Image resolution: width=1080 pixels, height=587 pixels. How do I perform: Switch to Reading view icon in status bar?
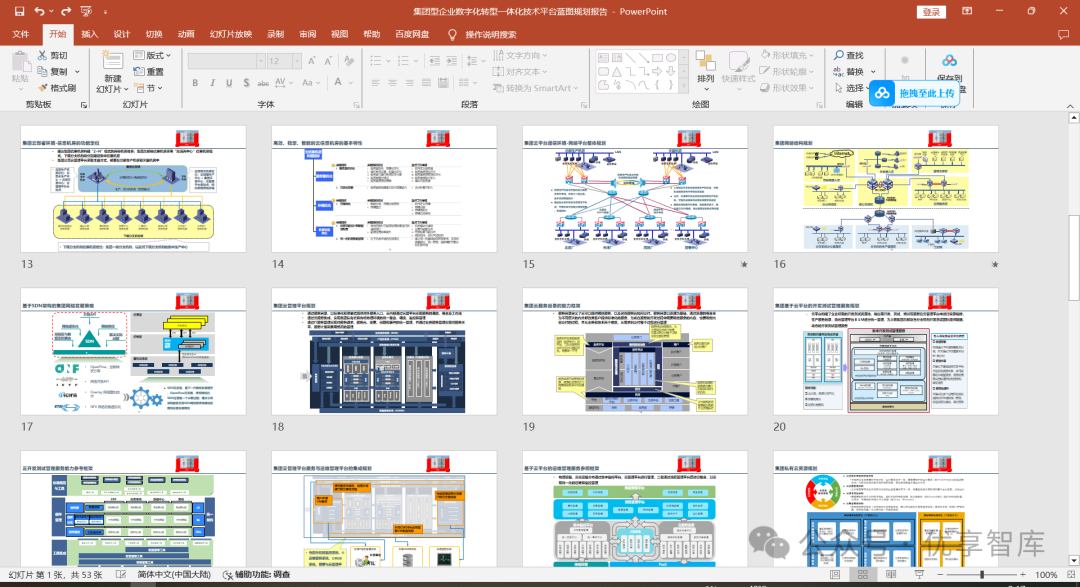891,574
